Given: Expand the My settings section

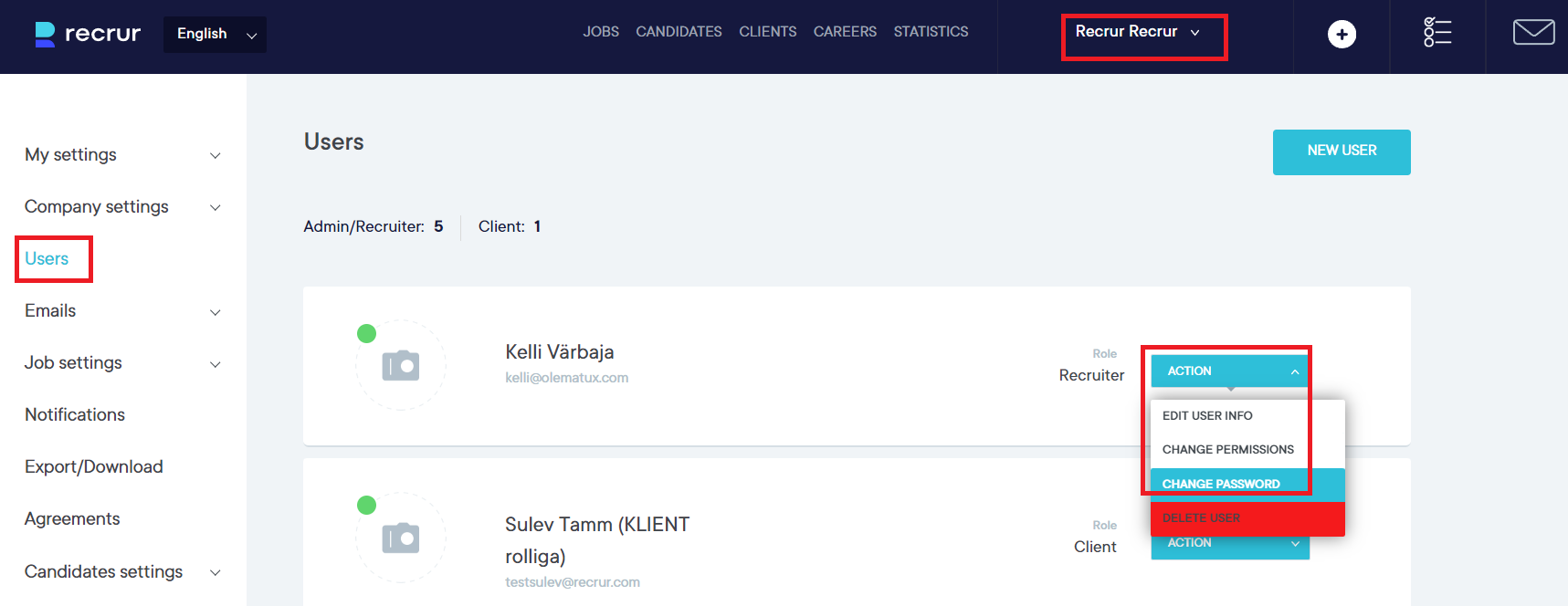Looking at the screenshot, I should pos(122,155).
